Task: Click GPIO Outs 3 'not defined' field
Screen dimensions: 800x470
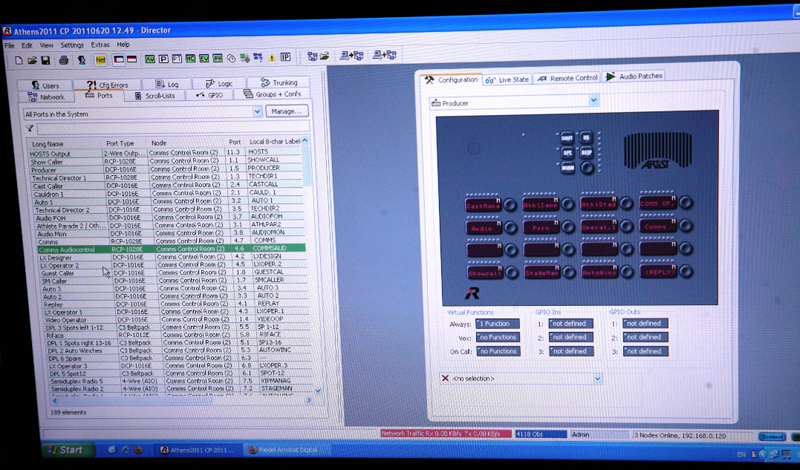Action: point(645,351)
